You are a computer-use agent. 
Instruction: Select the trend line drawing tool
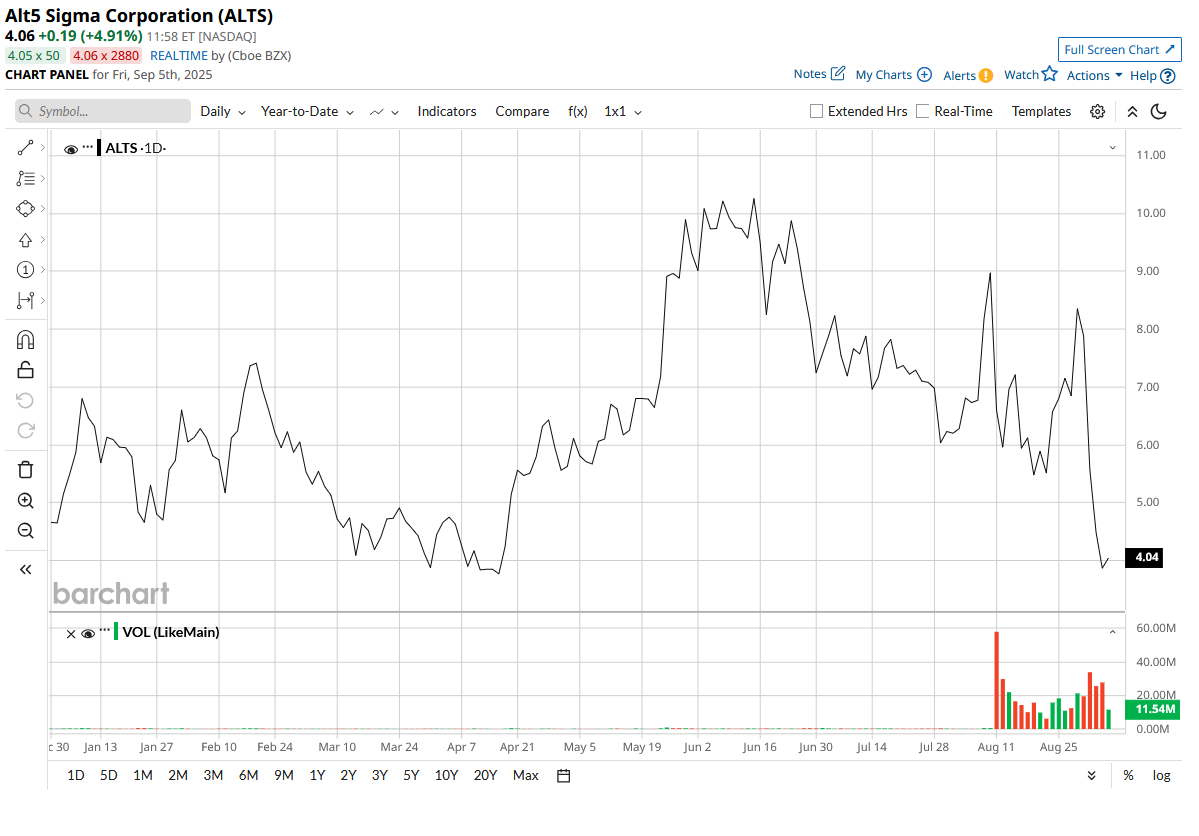pyautogui.click(x=25, y=148)
